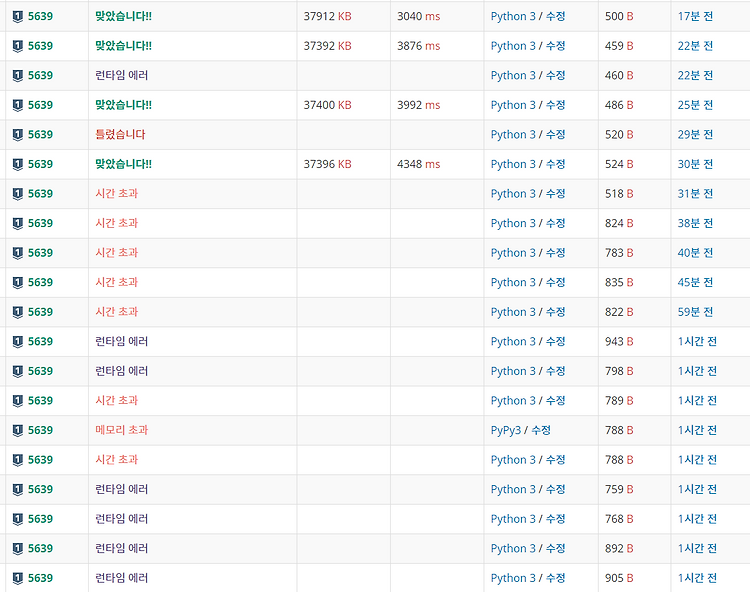
Task: Open Python 3 source link for 524 B submission
Action: tap(513, 164)
